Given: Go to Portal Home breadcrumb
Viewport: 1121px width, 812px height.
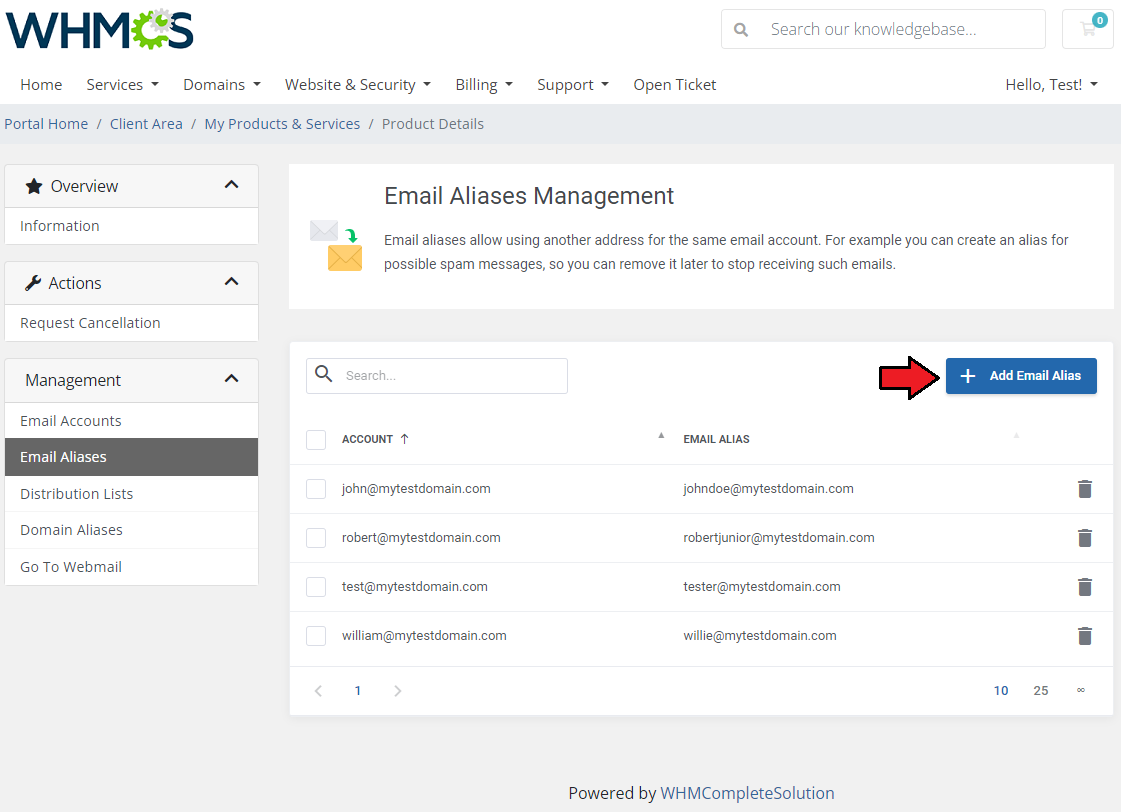Looking at the screenshot, I should click(46, 124).
